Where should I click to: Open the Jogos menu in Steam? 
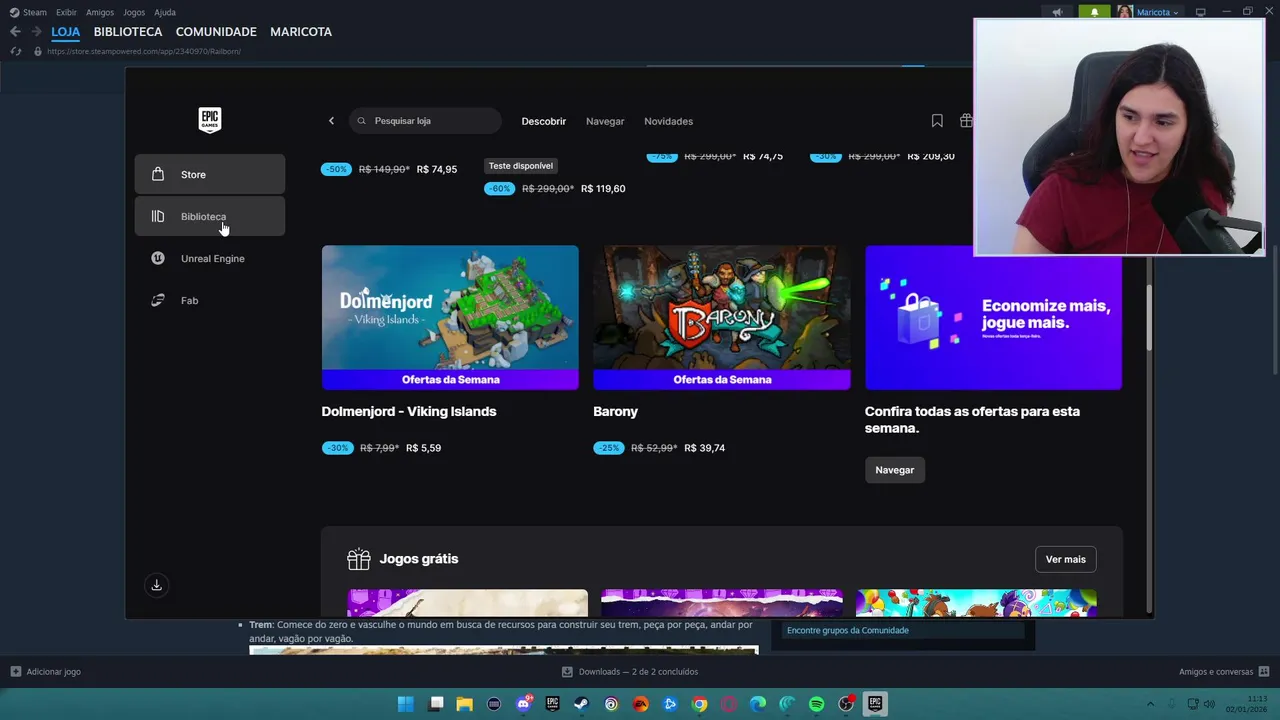tap(134, 12)
